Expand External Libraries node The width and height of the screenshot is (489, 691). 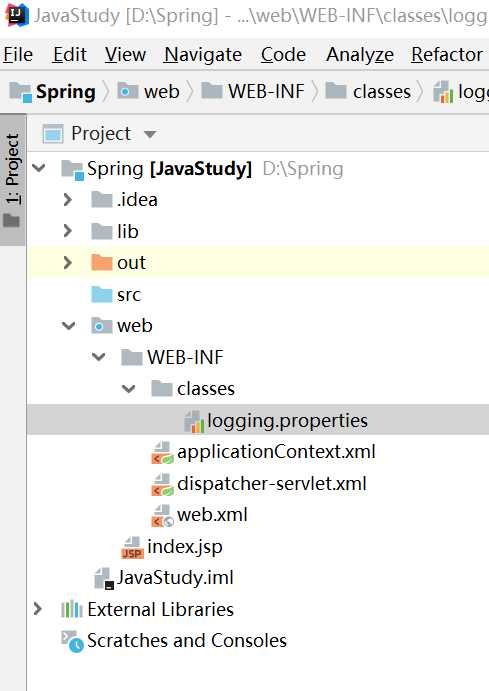tap(38, 609)
